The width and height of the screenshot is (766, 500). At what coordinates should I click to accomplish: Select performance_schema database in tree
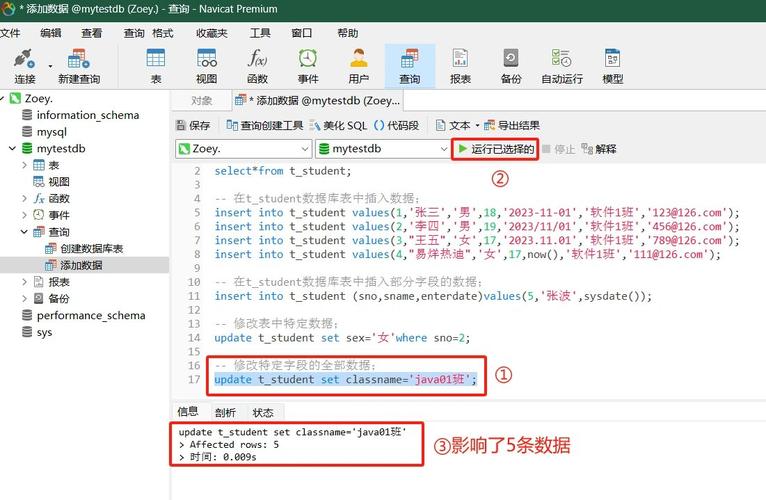point(91,315)
